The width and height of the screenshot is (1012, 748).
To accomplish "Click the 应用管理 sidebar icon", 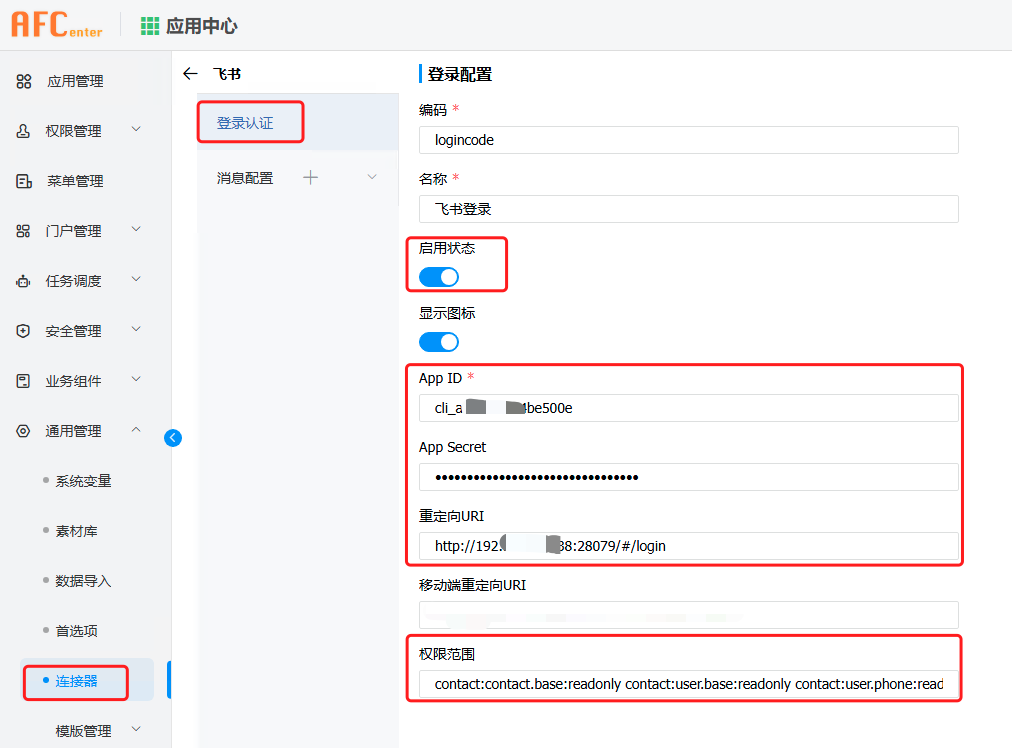I will pos(24,81).
